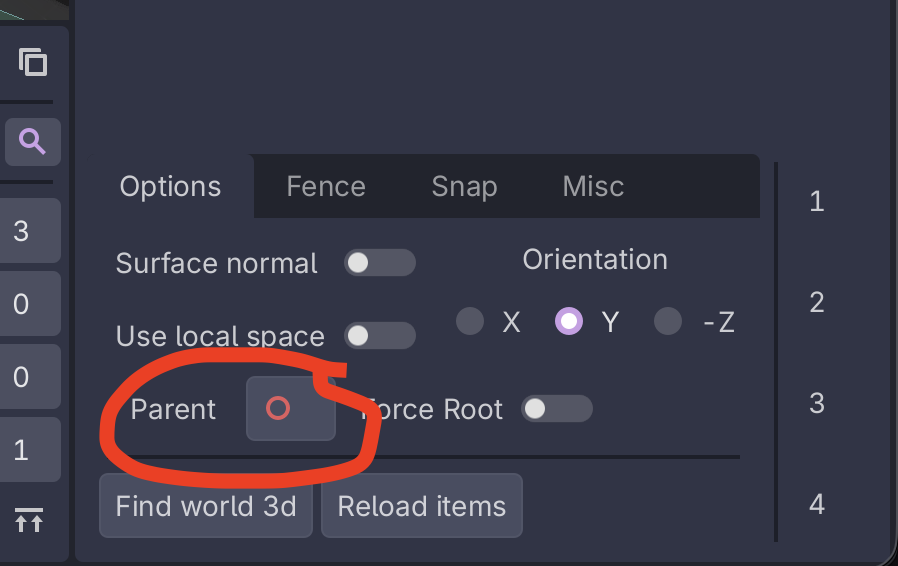This screenshot has height=566, width=898.
Task: Click the number 2 in the numbered column
Action: point(817,302)
